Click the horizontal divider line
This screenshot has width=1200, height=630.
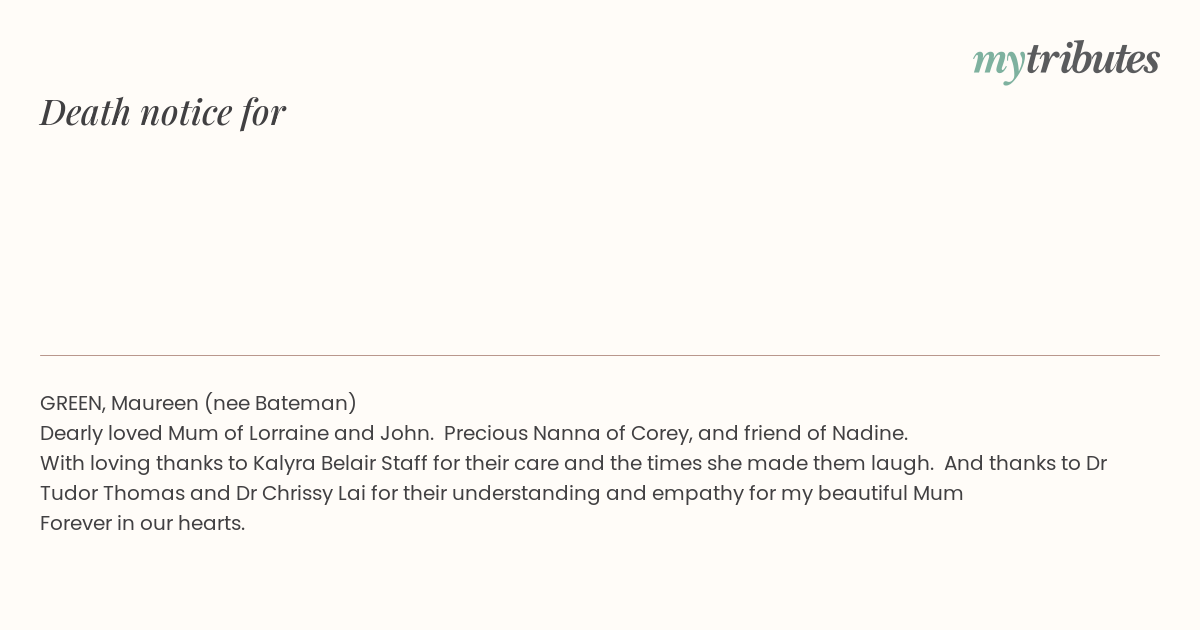pyautogui.click(x=600, y=355)
